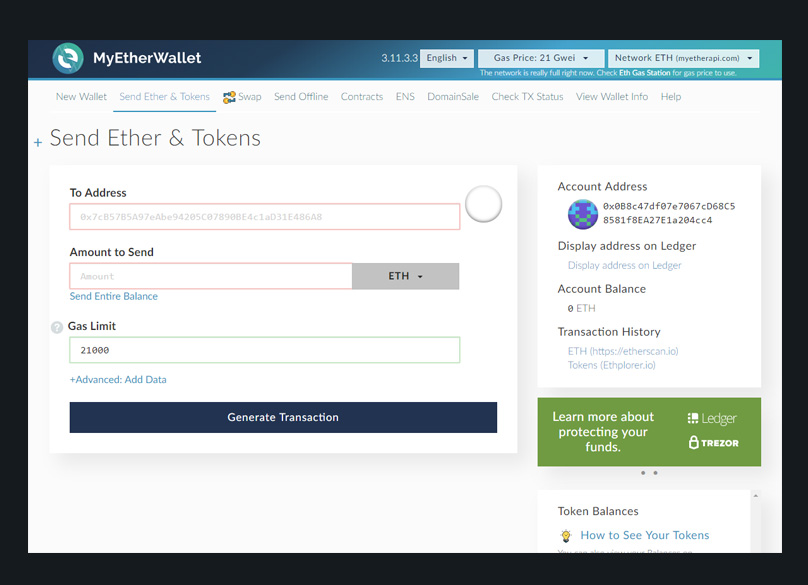The height and width of the screenshot is (585, 808).
Task: Open the ENS tab
Action: [405, 97]
